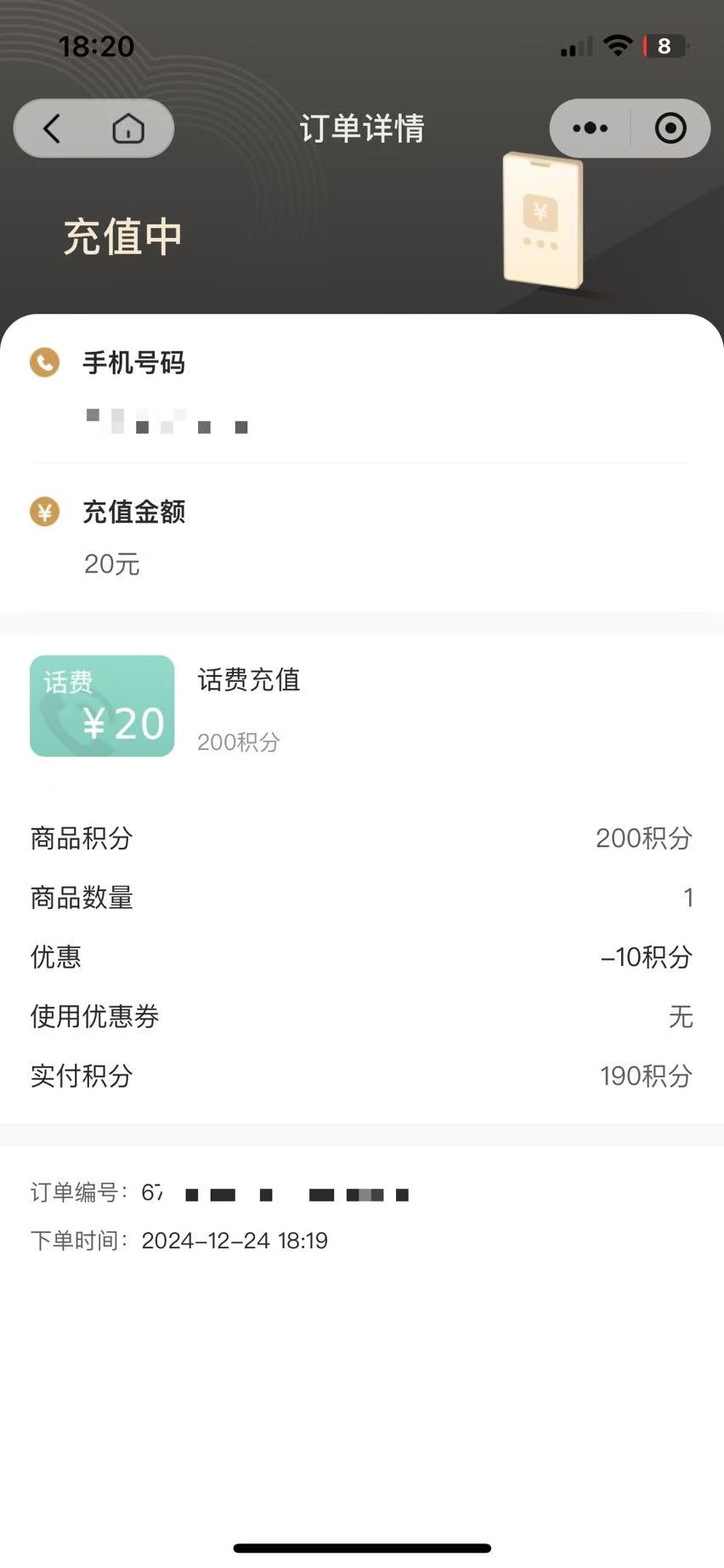Select the 订单编号 order number row
The image size is (724, 1568).
click(x=221, y=1193)
